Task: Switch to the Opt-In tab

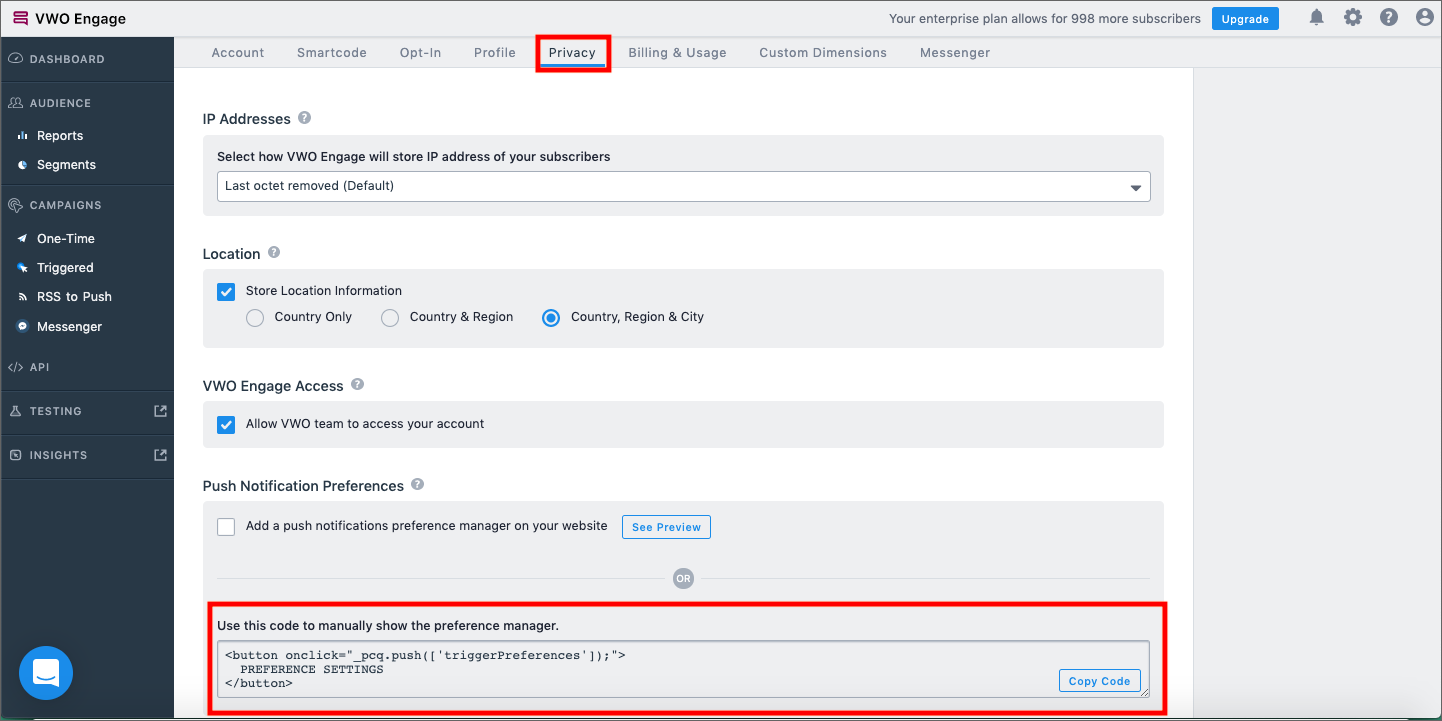Action: coord(421,52)
